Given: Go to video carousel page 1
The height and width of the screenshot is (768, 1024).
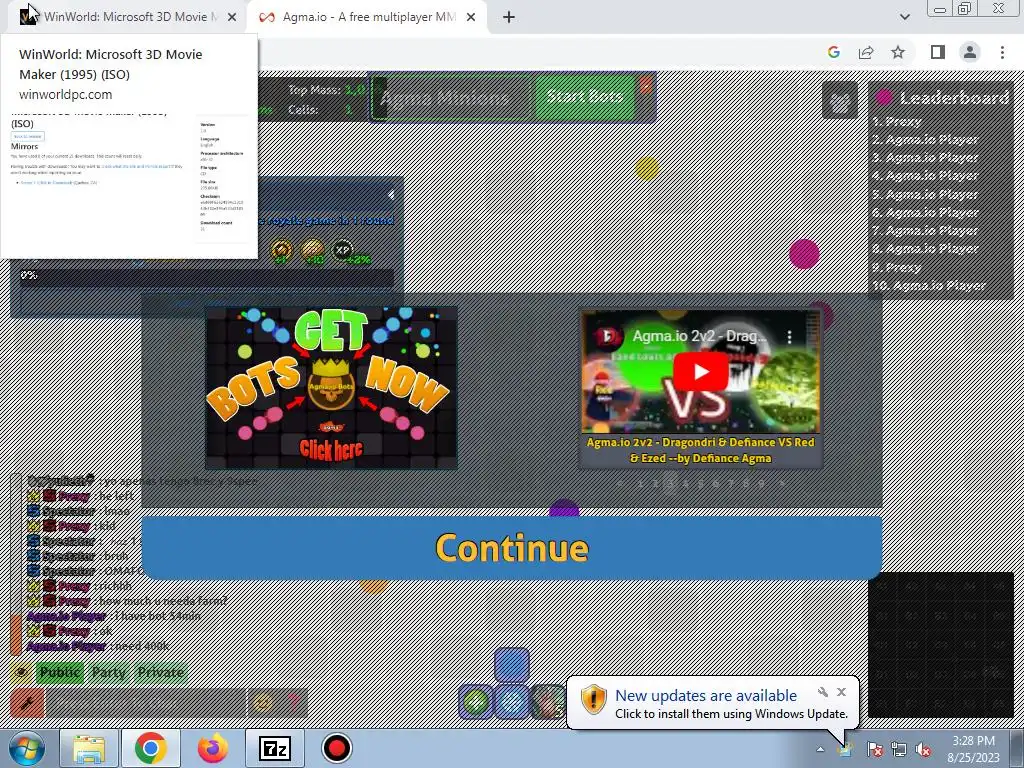Looking at the screenshot, I should 640,484.
